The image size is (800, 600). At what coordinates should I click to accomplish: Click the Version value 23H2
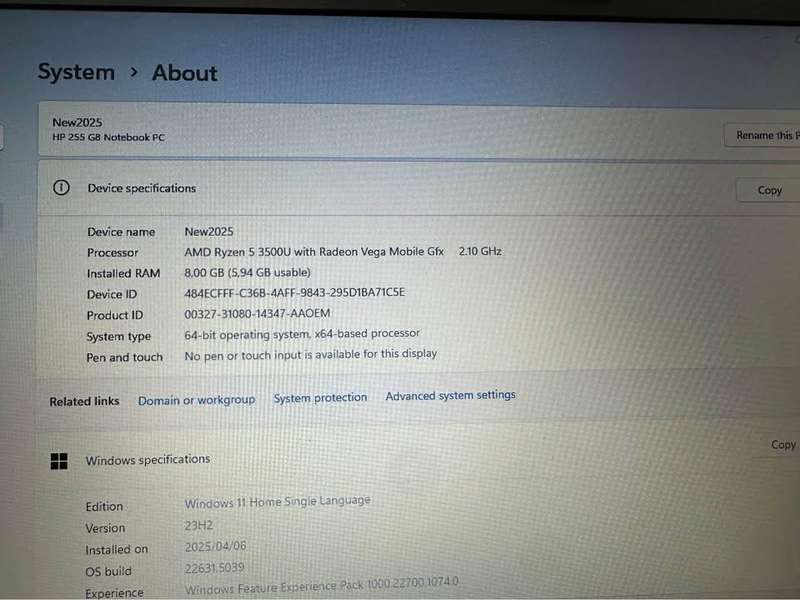[198, 526]
